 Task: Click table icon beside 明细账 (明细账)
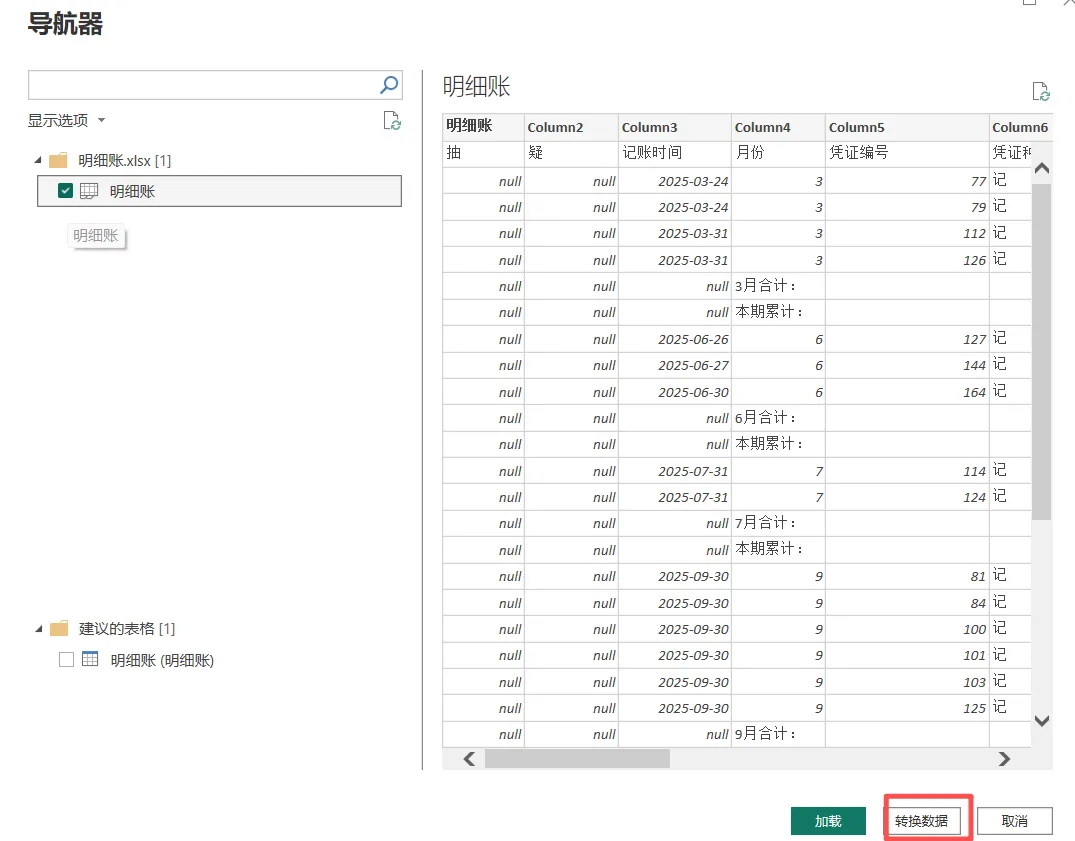[x=90, y=659]
